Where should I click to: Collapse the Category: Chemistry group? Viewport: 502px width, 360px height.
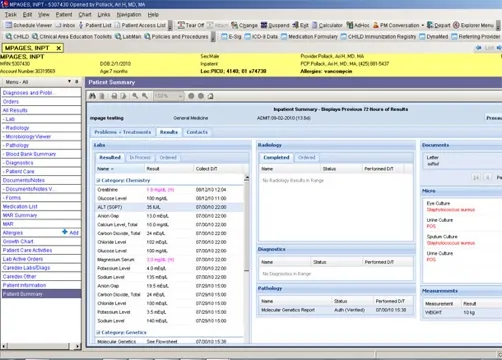(x=98, y=180)
